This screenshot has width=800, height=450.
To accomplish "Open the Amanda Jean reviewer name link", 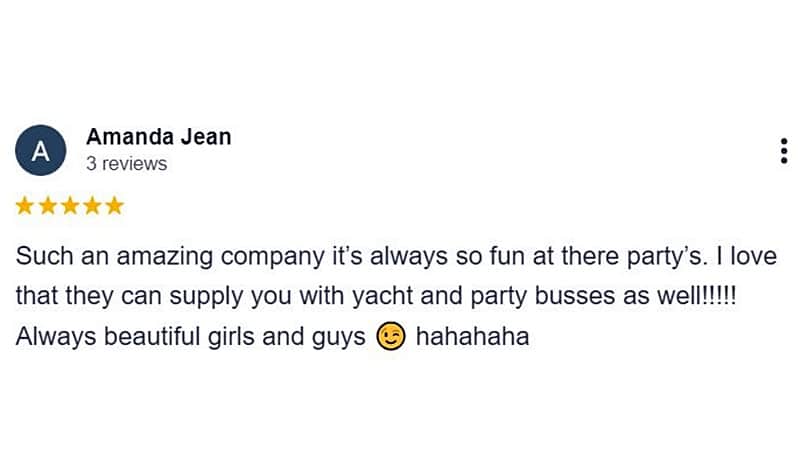I will pyautogui.click(x=158, y=137).
